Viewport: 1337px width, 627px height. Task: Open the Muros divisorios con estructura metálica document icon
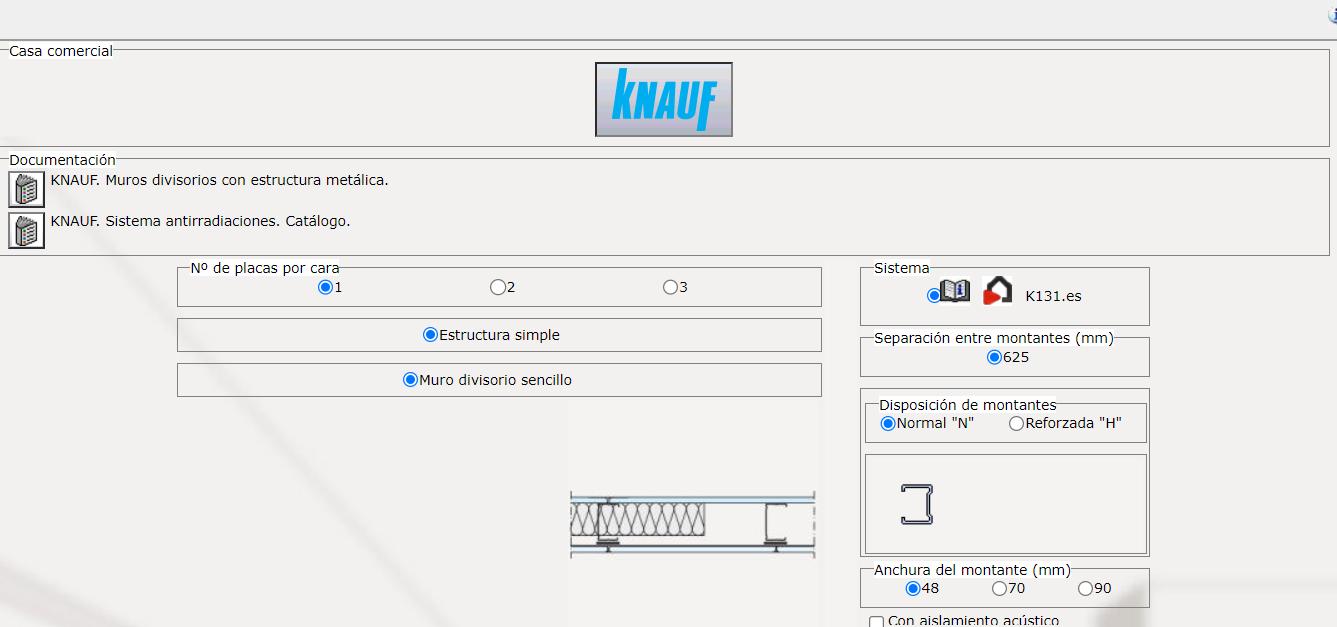click(x=26, y=189)
